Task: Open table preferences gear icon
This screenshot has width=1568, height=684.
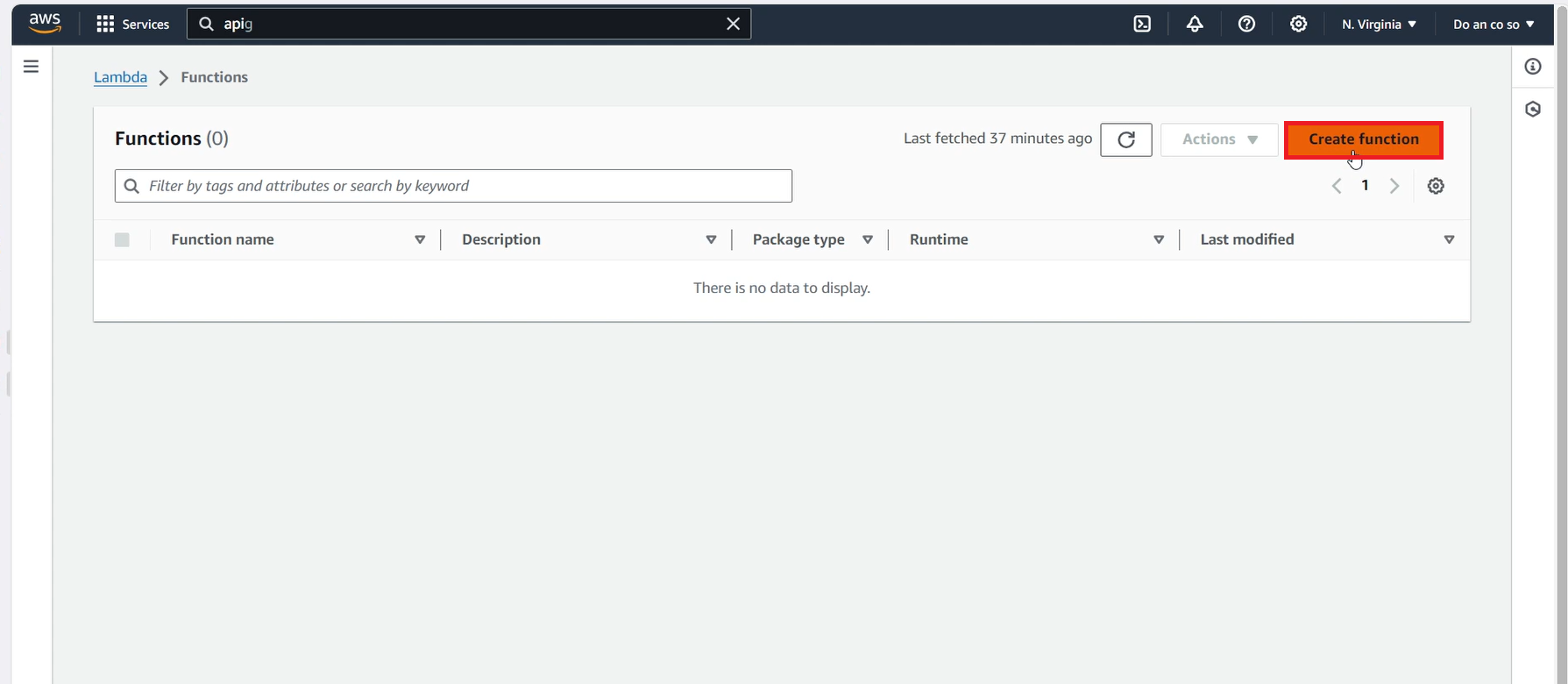Action: click(x=1436, y=186)
